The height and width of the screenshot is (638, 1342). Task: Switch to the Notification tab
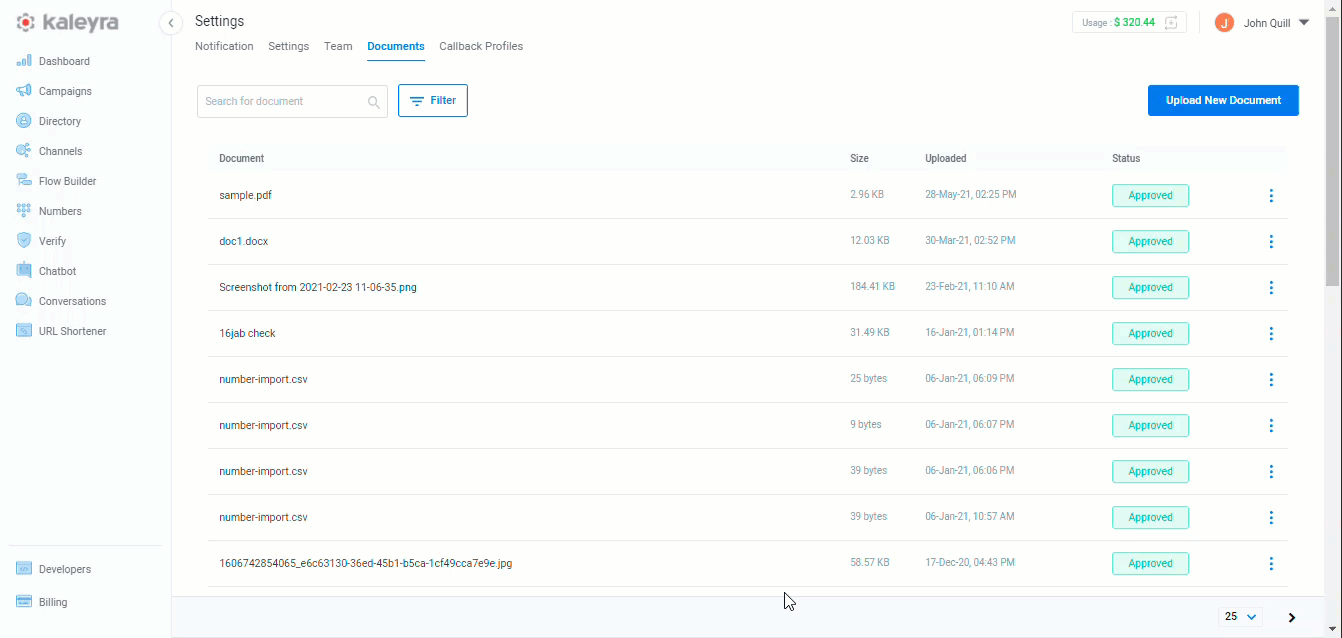(224, 46)
